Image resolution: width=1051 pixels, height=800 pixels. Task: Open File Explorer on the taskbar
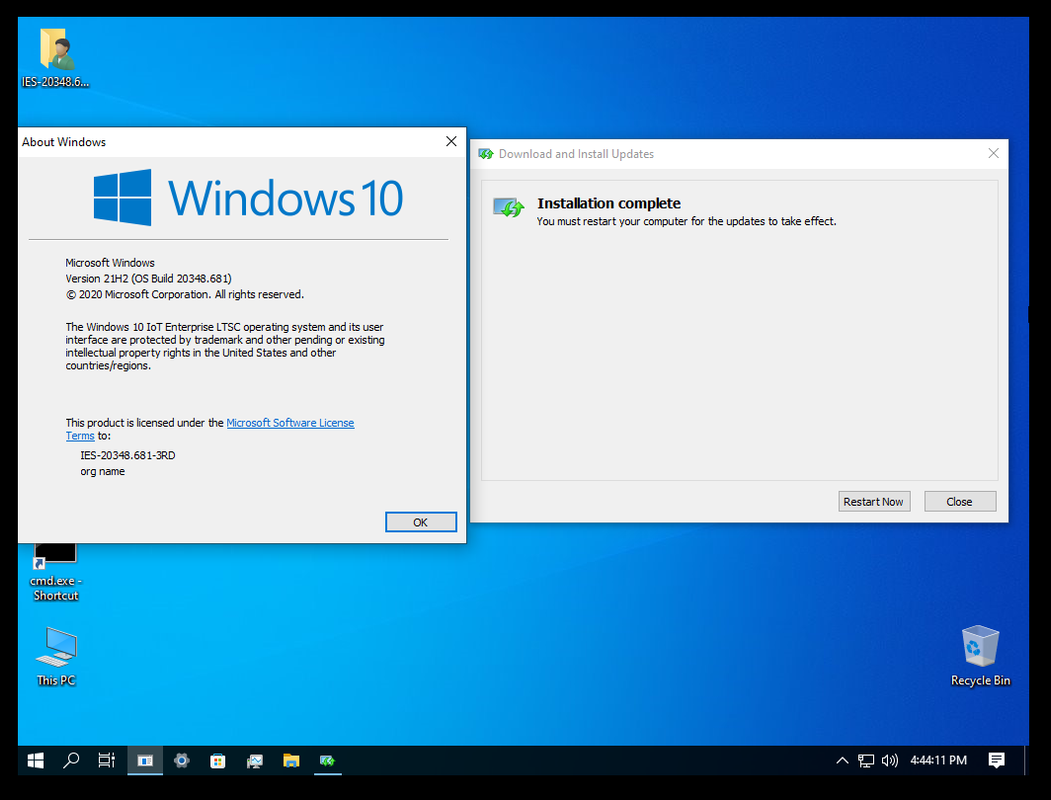click(x=291, y=760)
